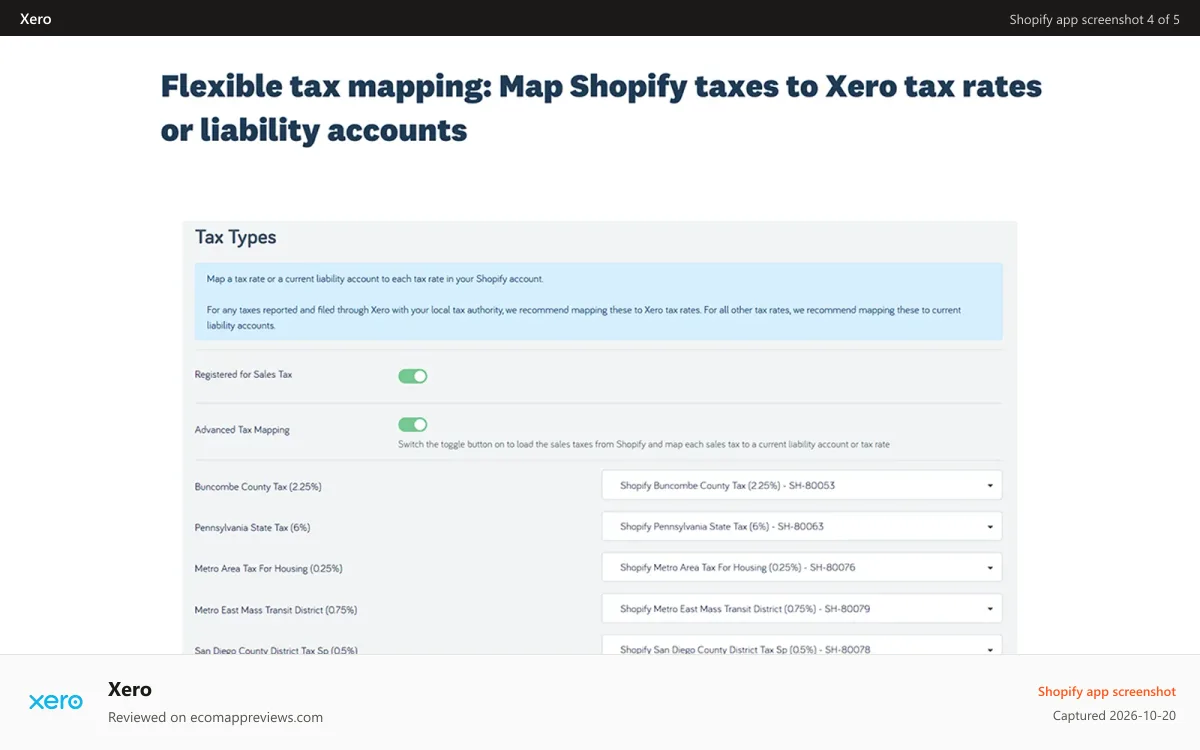The width and height of the screenshot is (1200, 750).
Task: Click the Xero logo icon in footer
Action: pyautogui.click(x=56, y=702)
